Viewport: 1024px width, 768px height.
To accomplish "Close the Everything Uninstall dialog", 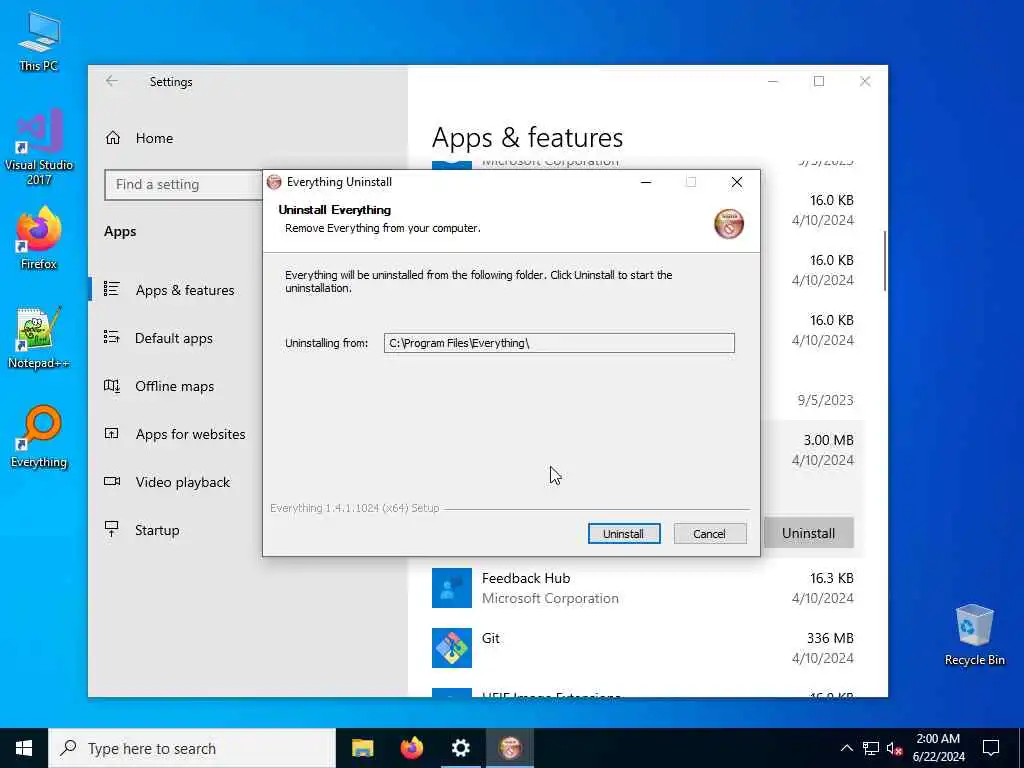I will pyautogui.click(x=737, y=182).
